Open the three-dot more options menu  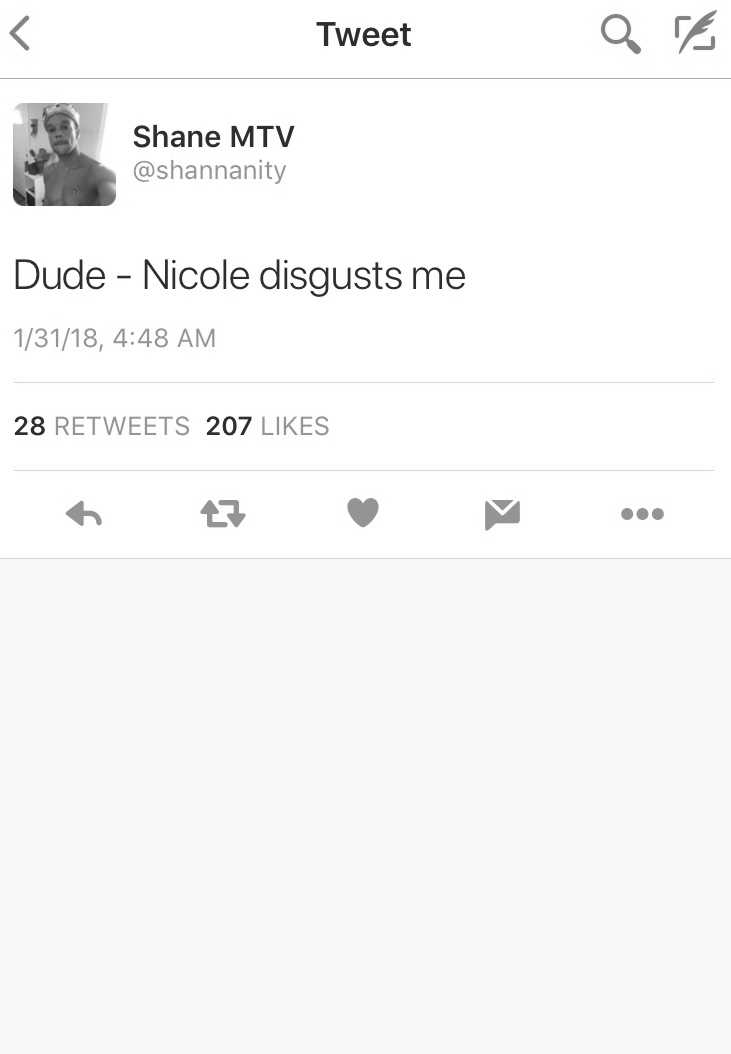pos(642,514)
